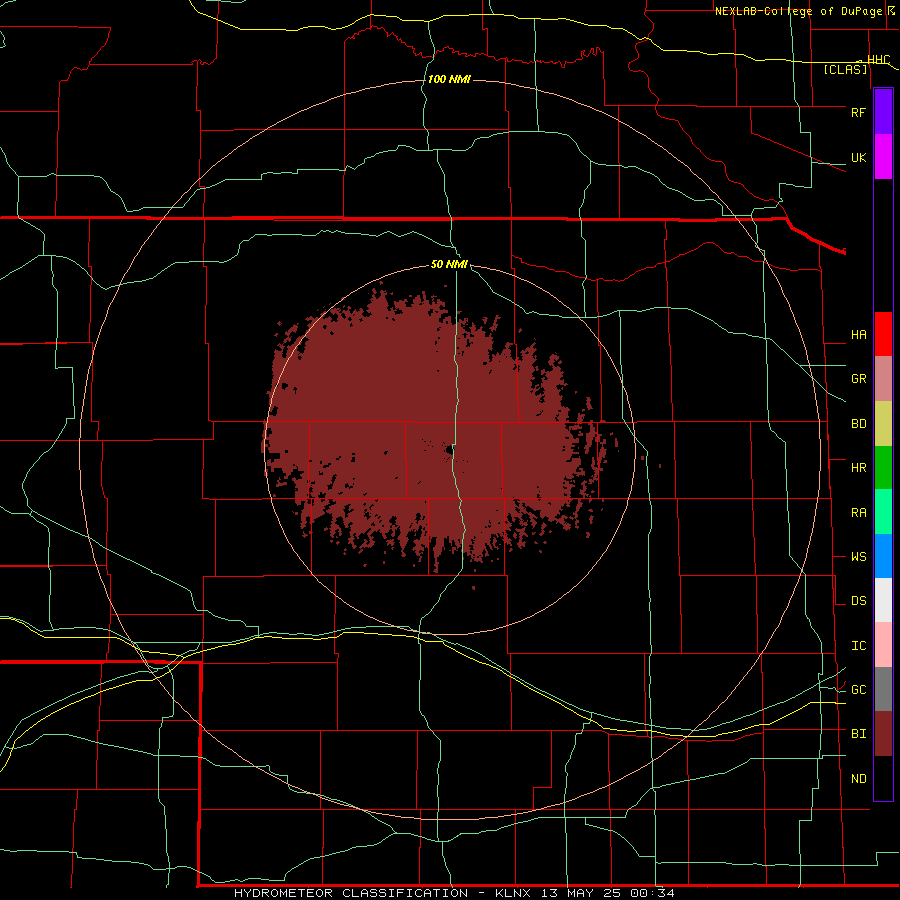Click the RA legend label
This screenshot has width=900, height=900.
pos(858,513)
